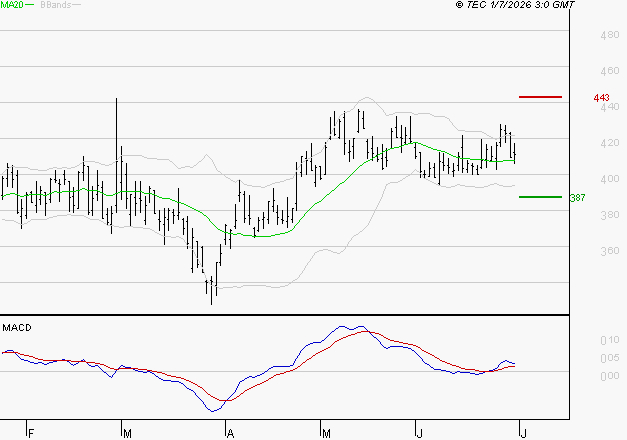The image size is (627, 440).
Task: Click the green 387 price label
Action: 577,198
